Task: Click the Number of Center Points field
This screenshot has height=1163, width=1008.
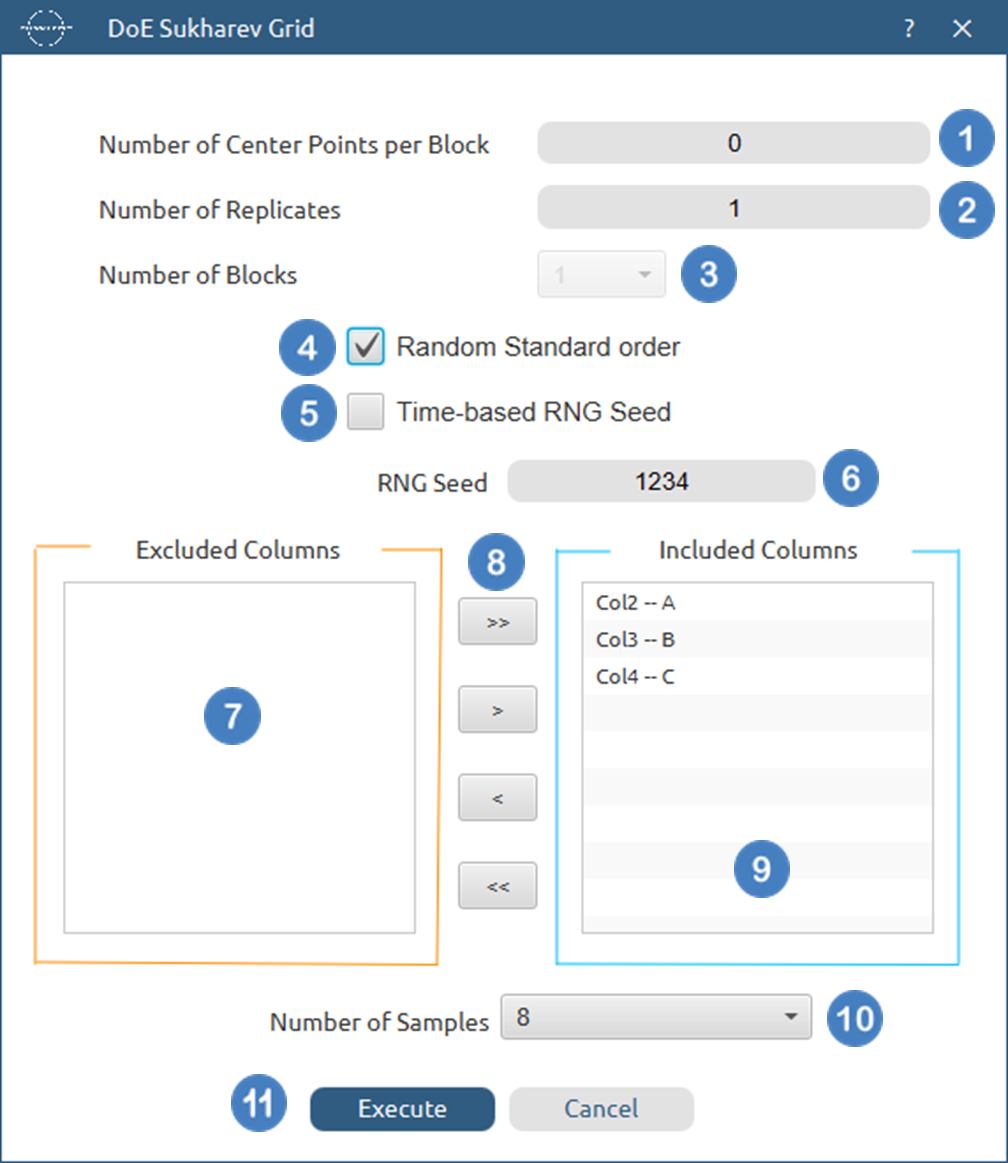Action: tap(733, 143)
